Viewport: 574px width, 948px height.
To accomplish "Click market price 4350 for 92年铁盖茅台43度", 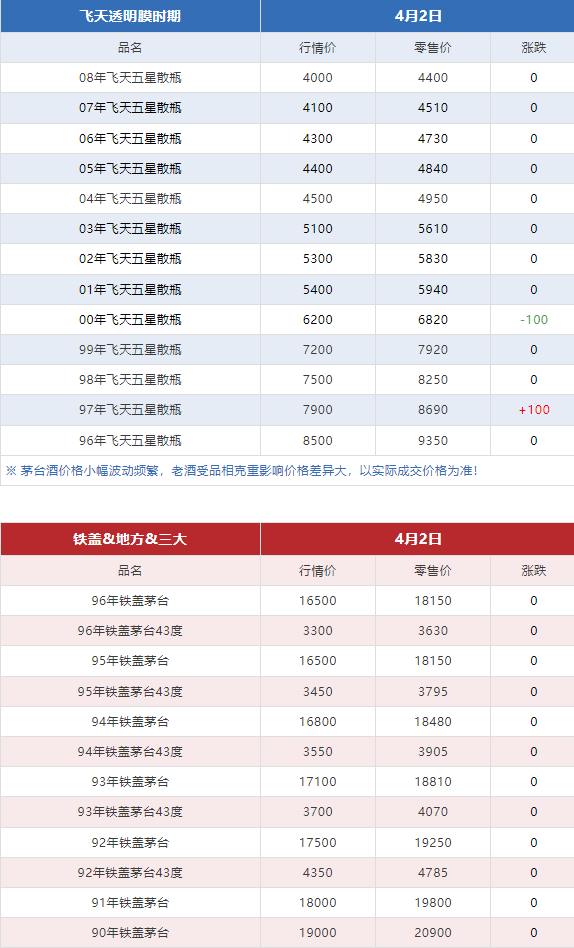I will point(318,873).
